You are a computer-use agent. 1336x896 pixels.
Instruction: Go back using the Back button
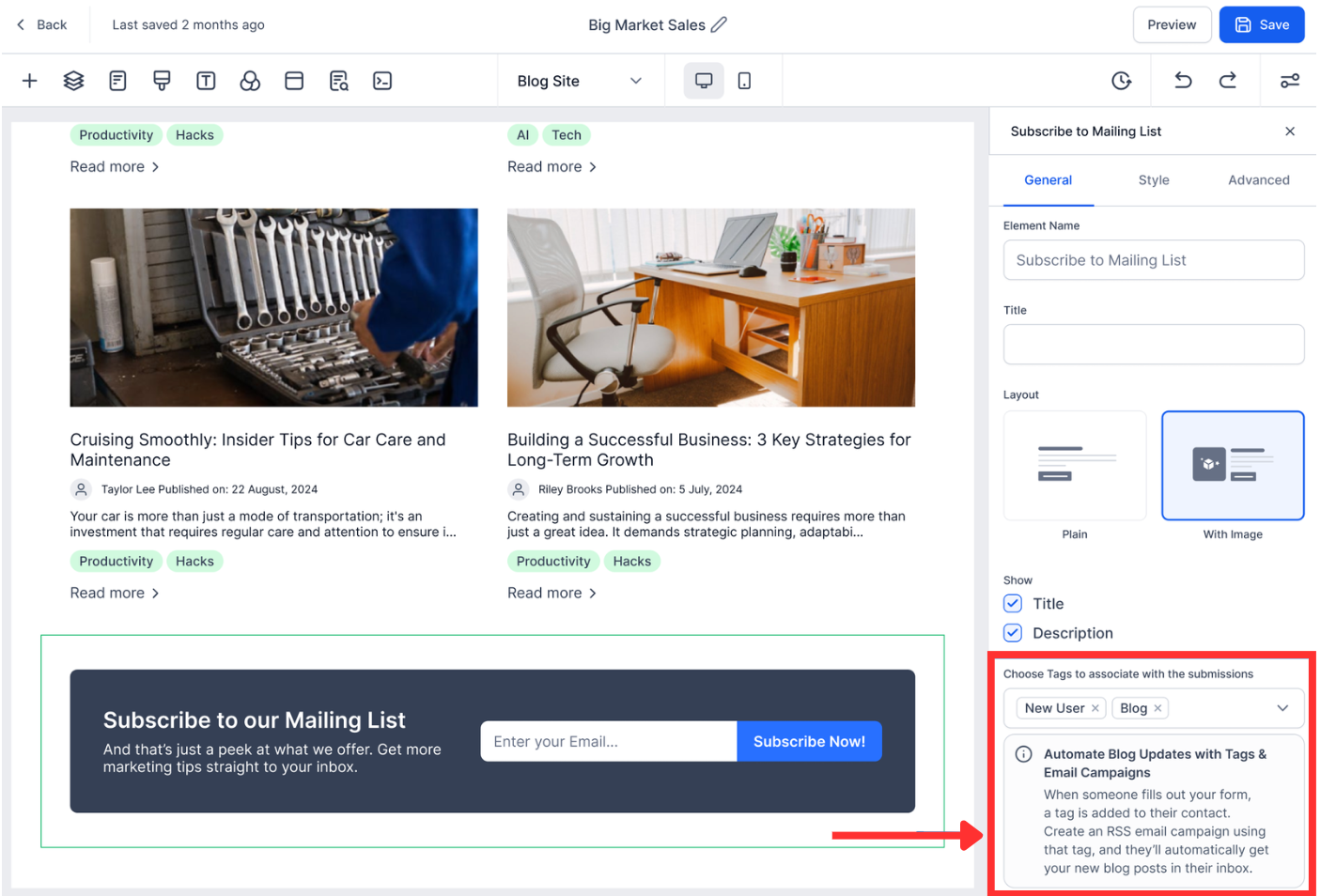[42, 24]
